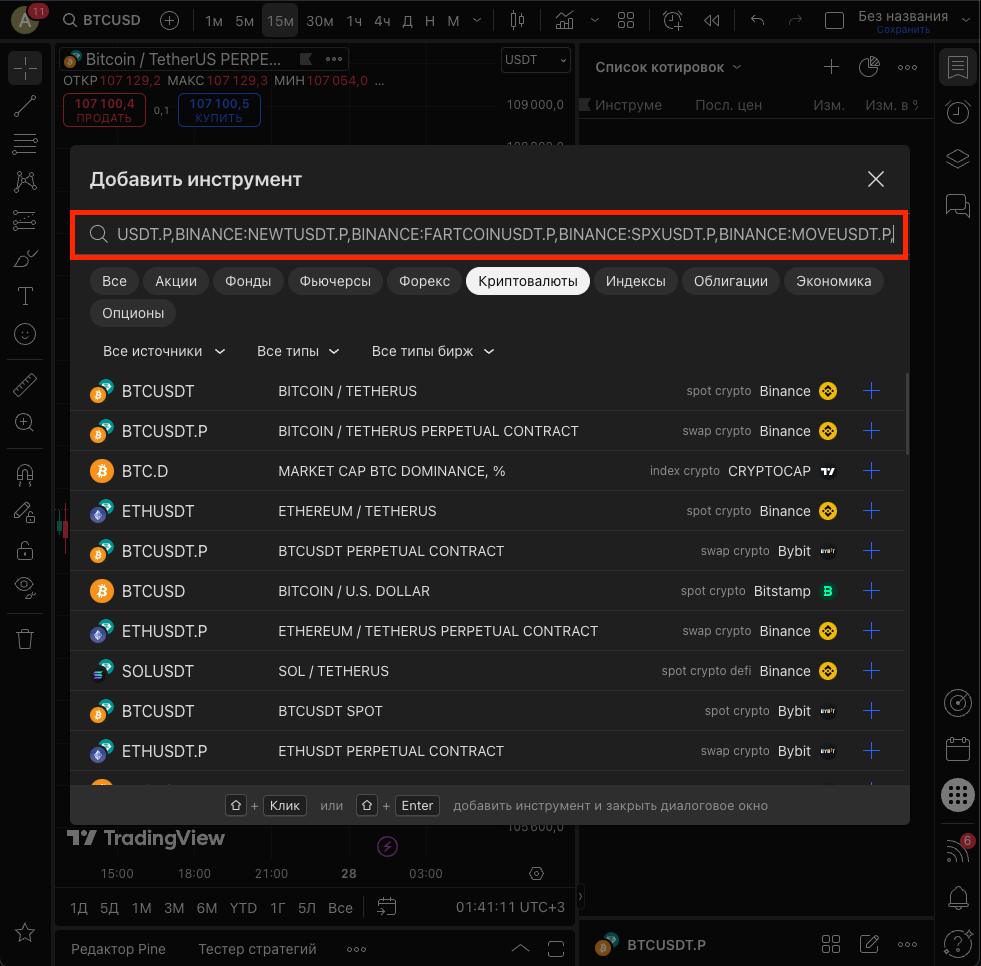This screenshot has width=981, height=966.
Task: Toggle lock all drawings
Action: [x=25, y=551]
